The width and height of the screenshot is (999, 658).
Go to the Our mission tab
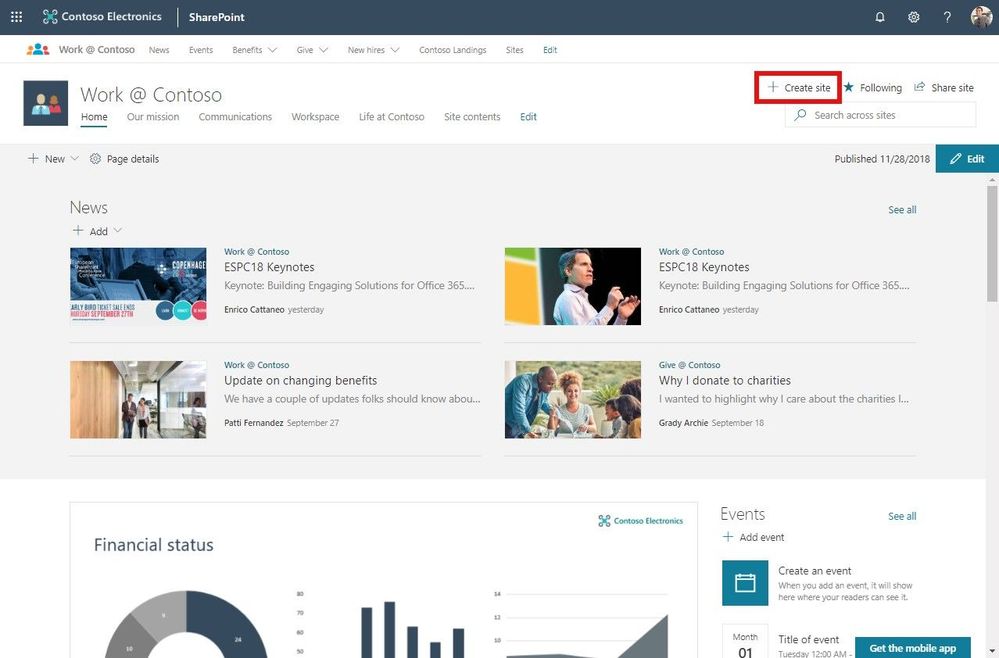tap(153, 117)
